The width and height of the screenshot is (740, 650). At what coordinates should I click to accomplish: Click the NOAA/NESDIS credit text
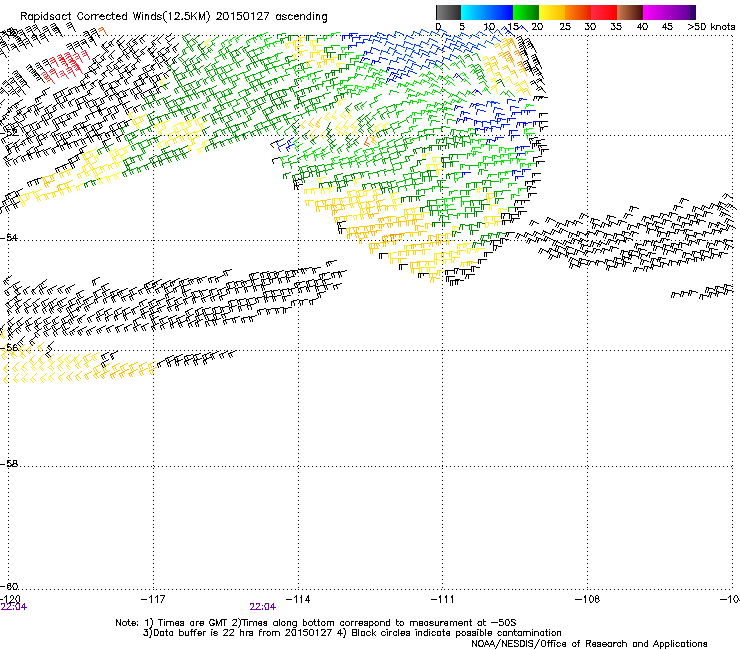pyautogui.click(x=589, y=644)
